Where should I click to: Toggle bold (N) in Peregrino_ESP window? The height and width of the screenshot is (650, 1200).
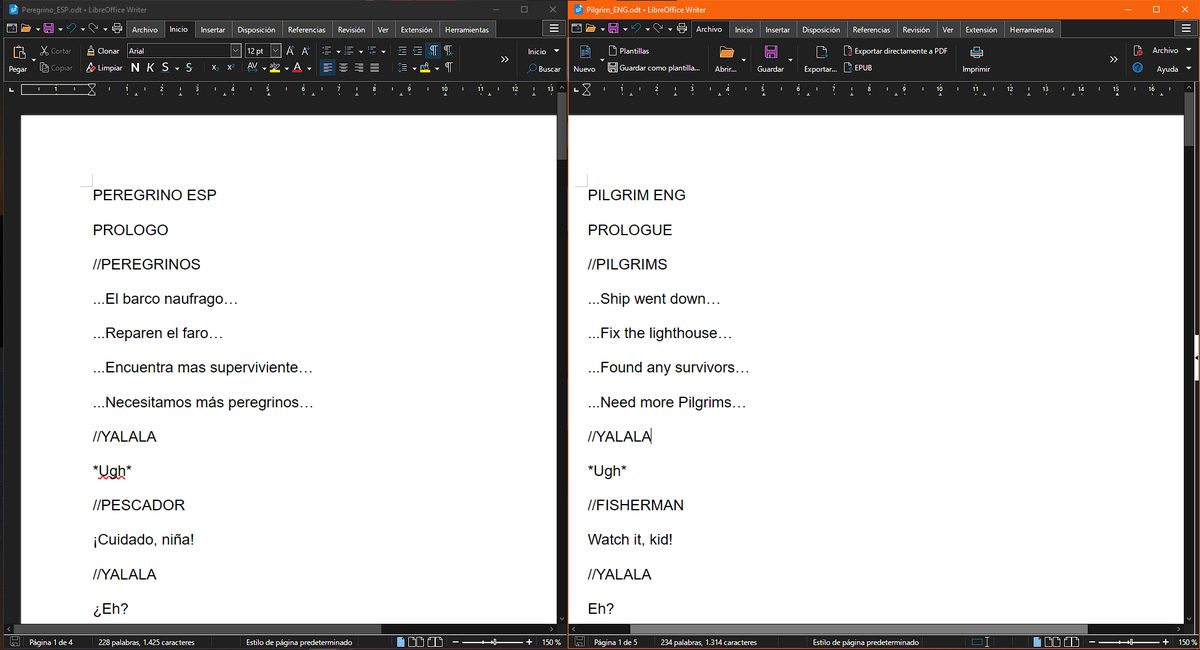coord(135,68)
